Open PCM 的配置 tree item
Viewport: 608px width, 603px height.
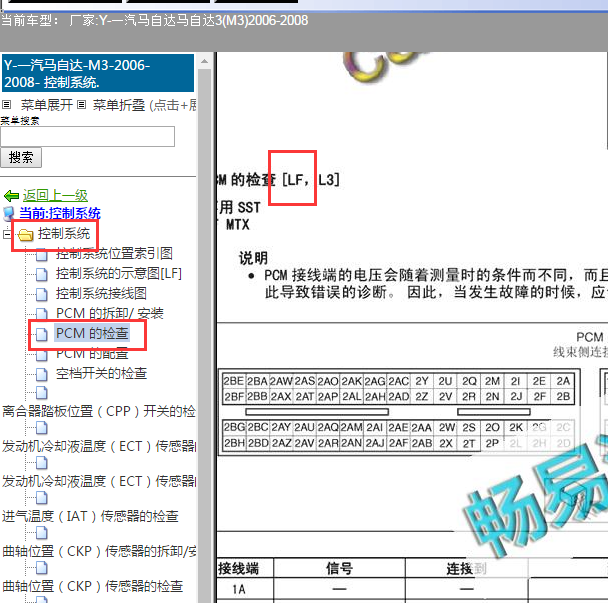(92, 353)
